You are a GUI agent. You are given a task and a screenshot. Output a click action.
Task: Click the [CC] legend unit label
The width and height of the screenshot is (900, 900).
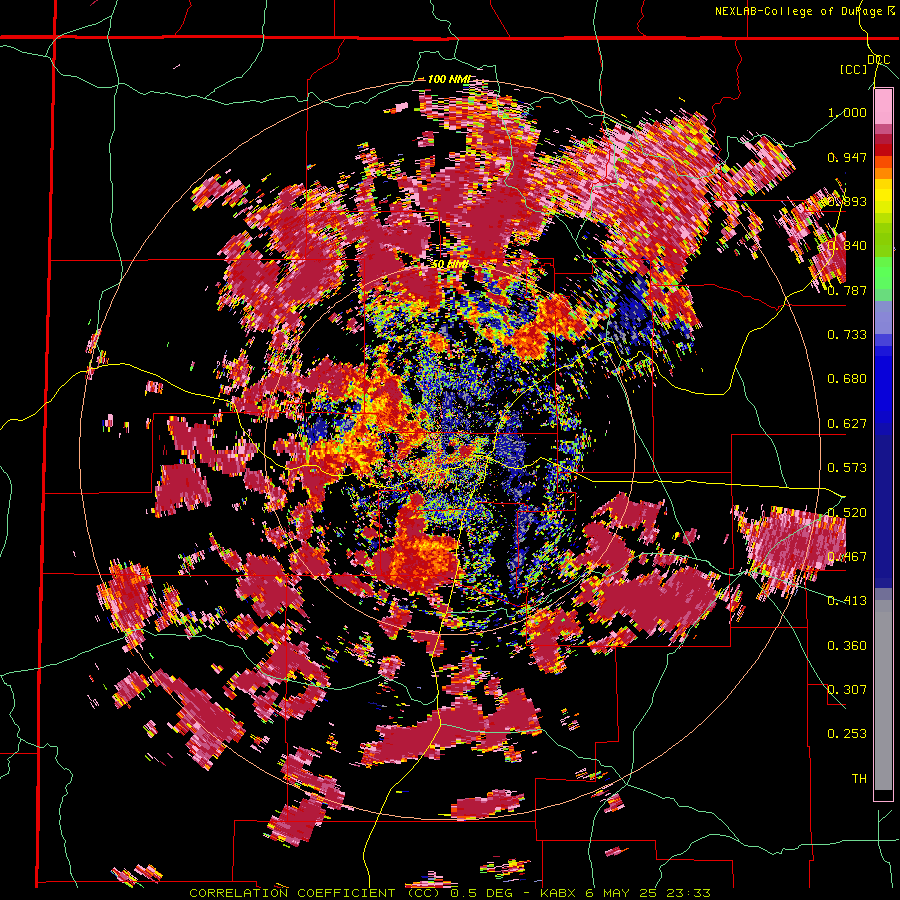853,69
